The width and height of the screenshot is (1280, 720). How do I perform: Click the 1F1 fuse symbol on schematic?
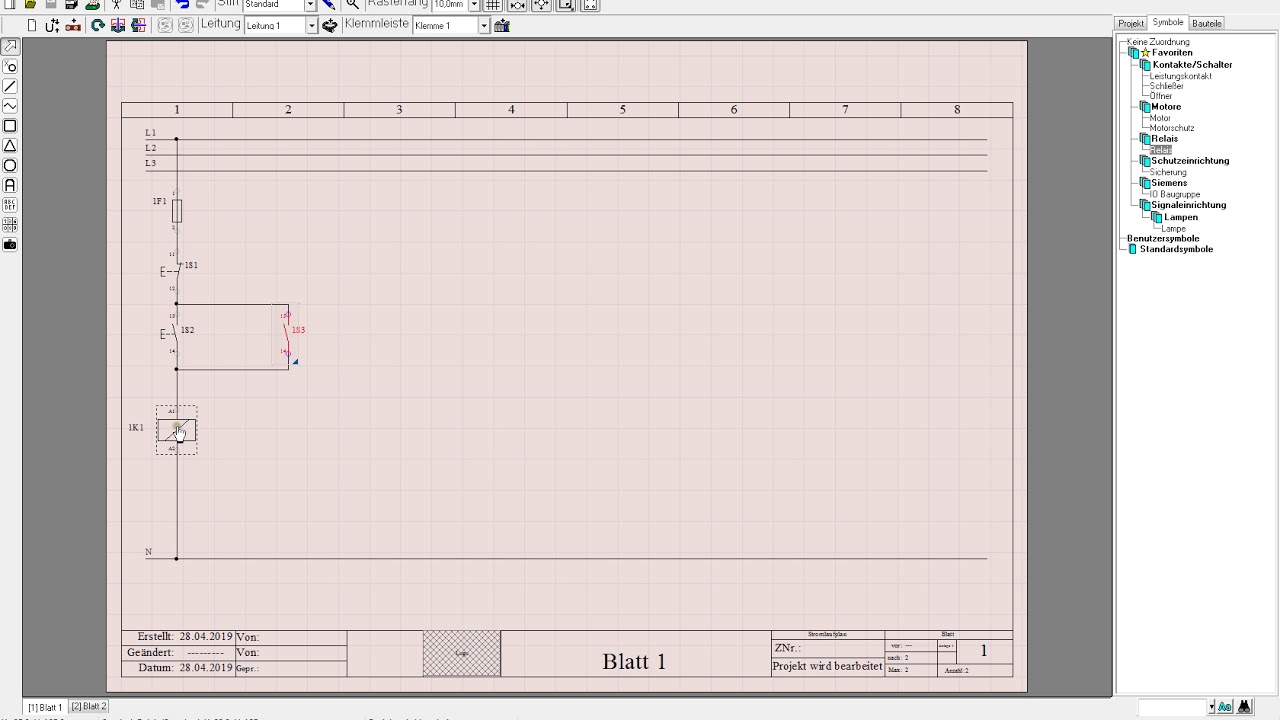[x=177, y=210]
